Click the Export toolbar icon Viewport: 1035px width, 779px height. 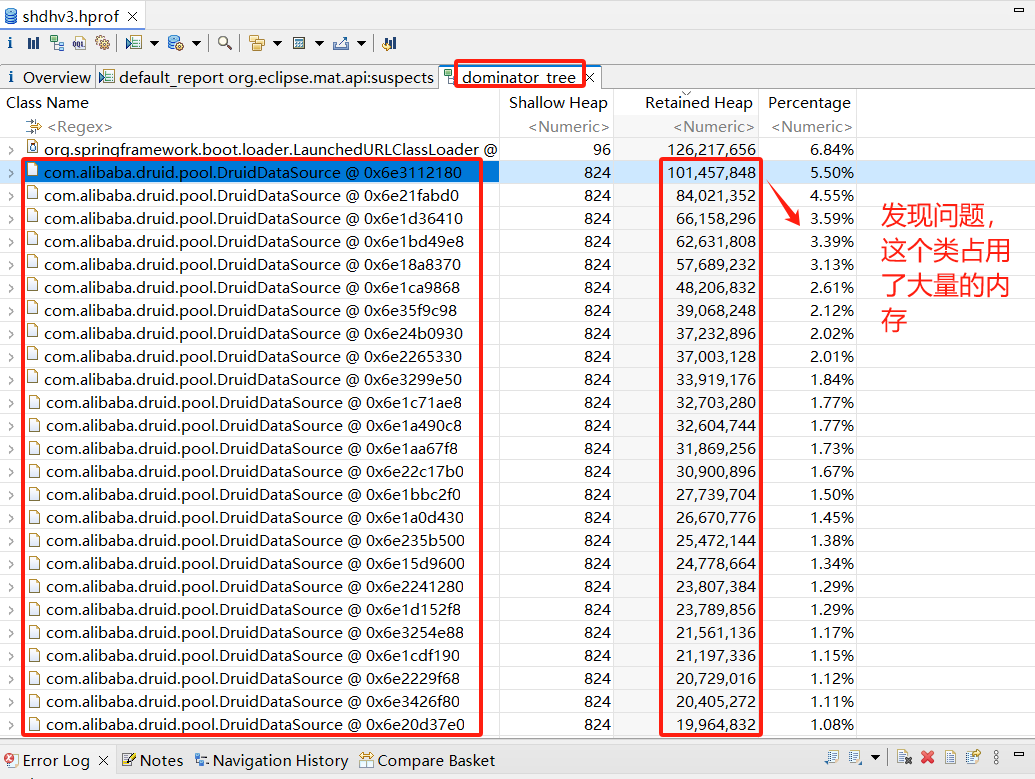pyautogui.click(x=341, y=44)
